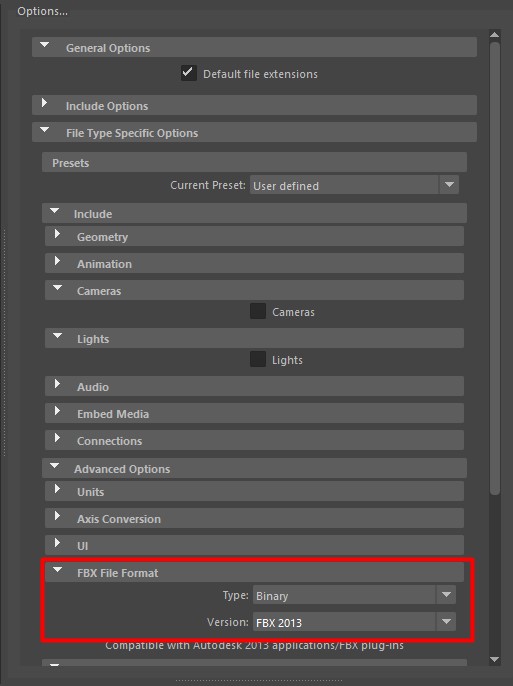Click the scrollbar down arrow
The height and width of the screenshot is (686, 513).
[x=495, y=659]
